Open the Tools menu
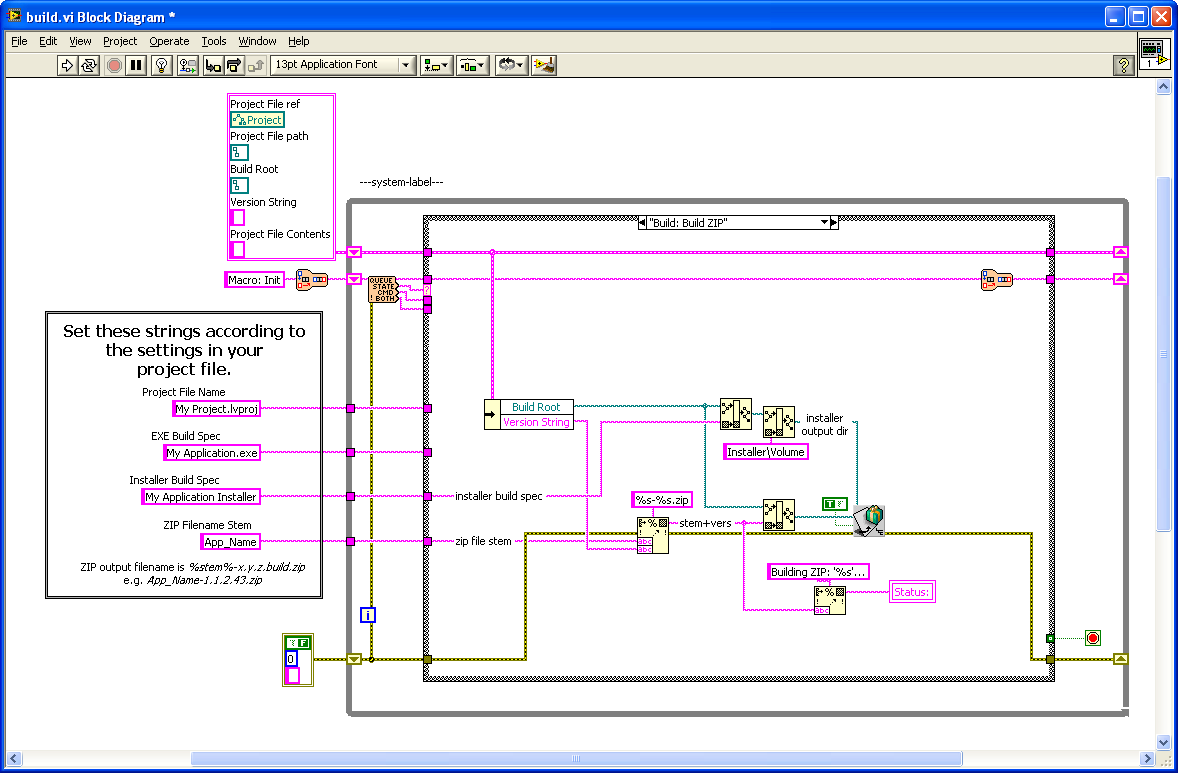 tap(214, 41)
